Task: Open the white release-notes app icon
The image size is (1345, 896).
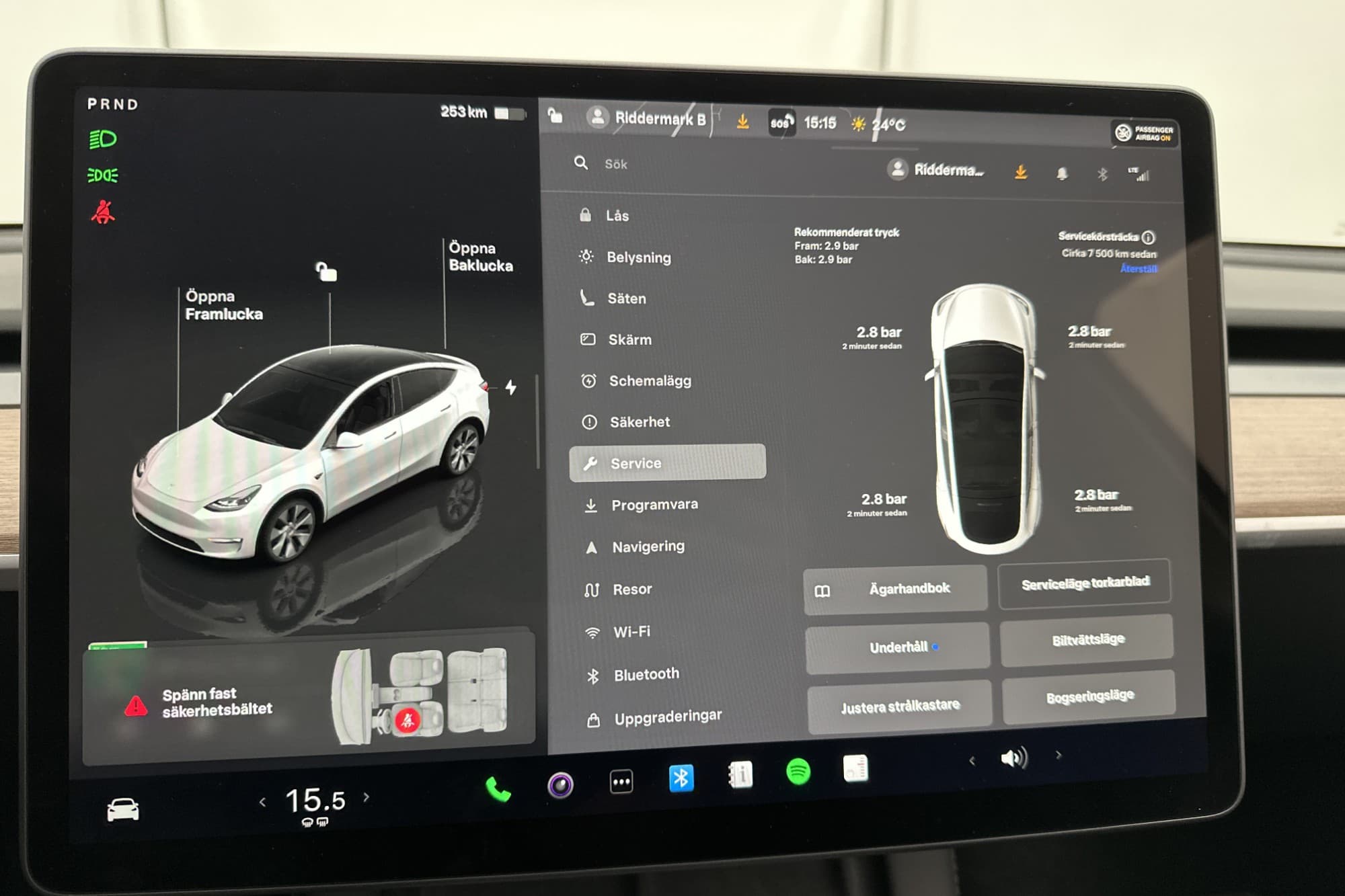Action: 855,768
